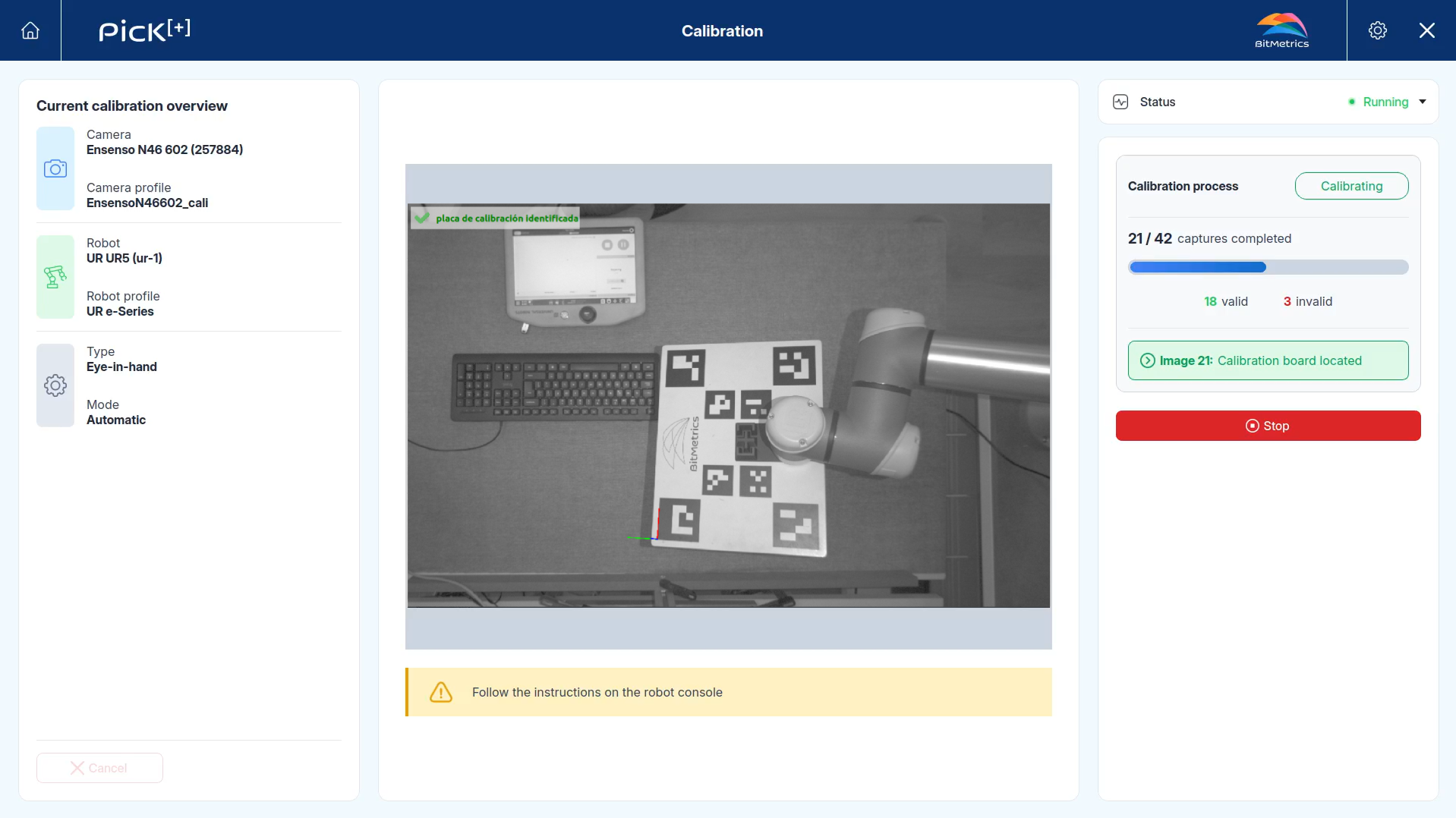Expand the Running status dropdown arrow
Image resolution: width=1456 pixels, height=818 pixels.
click(x=1423, y=102)
